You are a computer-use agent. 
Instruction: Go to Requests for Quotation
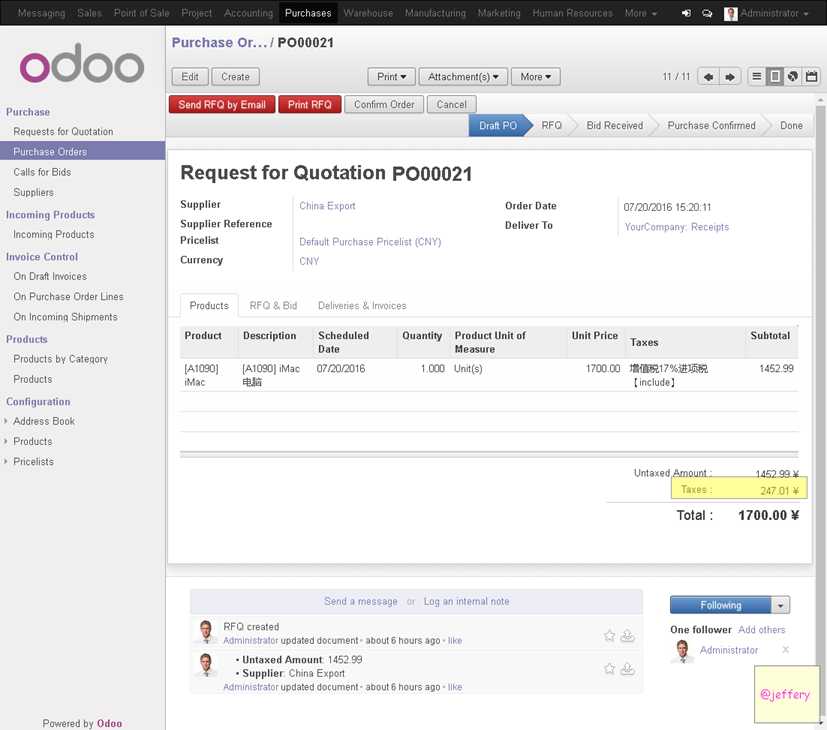(x=63, y=131)
